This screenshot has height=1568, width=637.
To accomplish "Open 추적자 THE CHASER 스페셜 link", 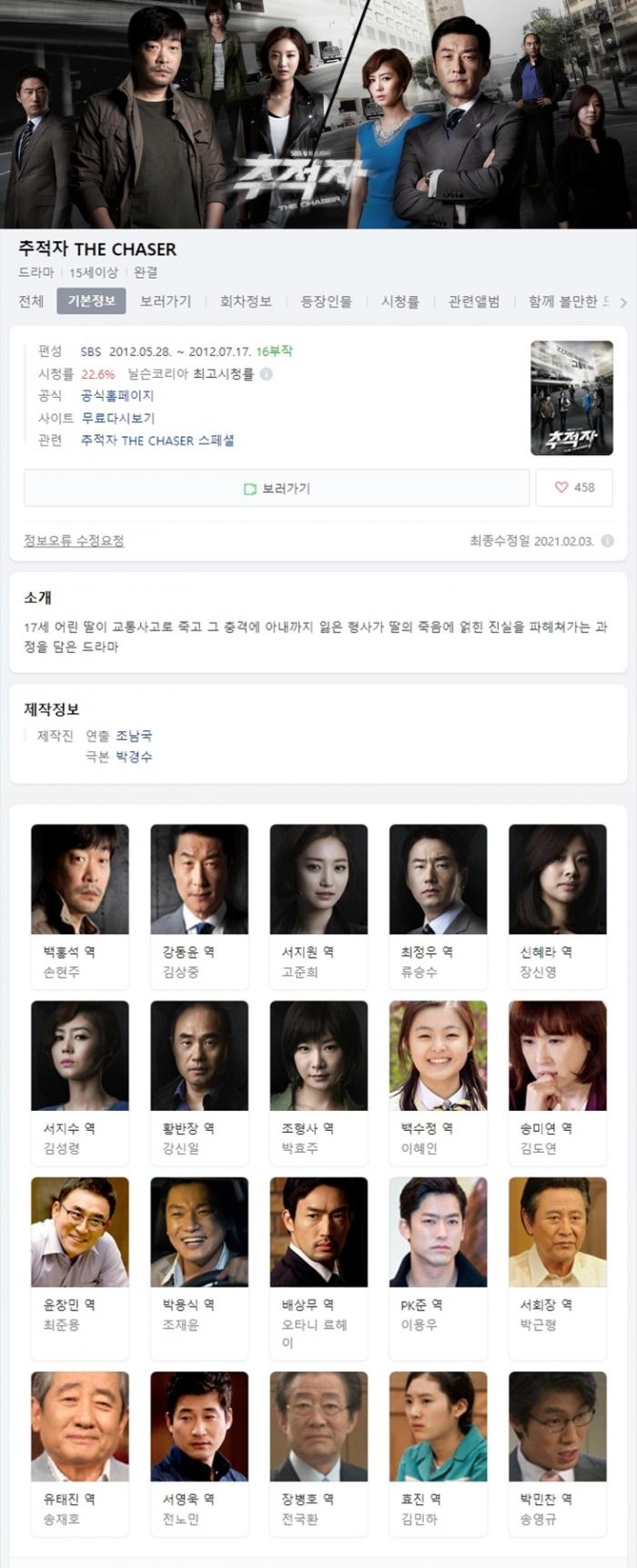I will pos(157,440).
